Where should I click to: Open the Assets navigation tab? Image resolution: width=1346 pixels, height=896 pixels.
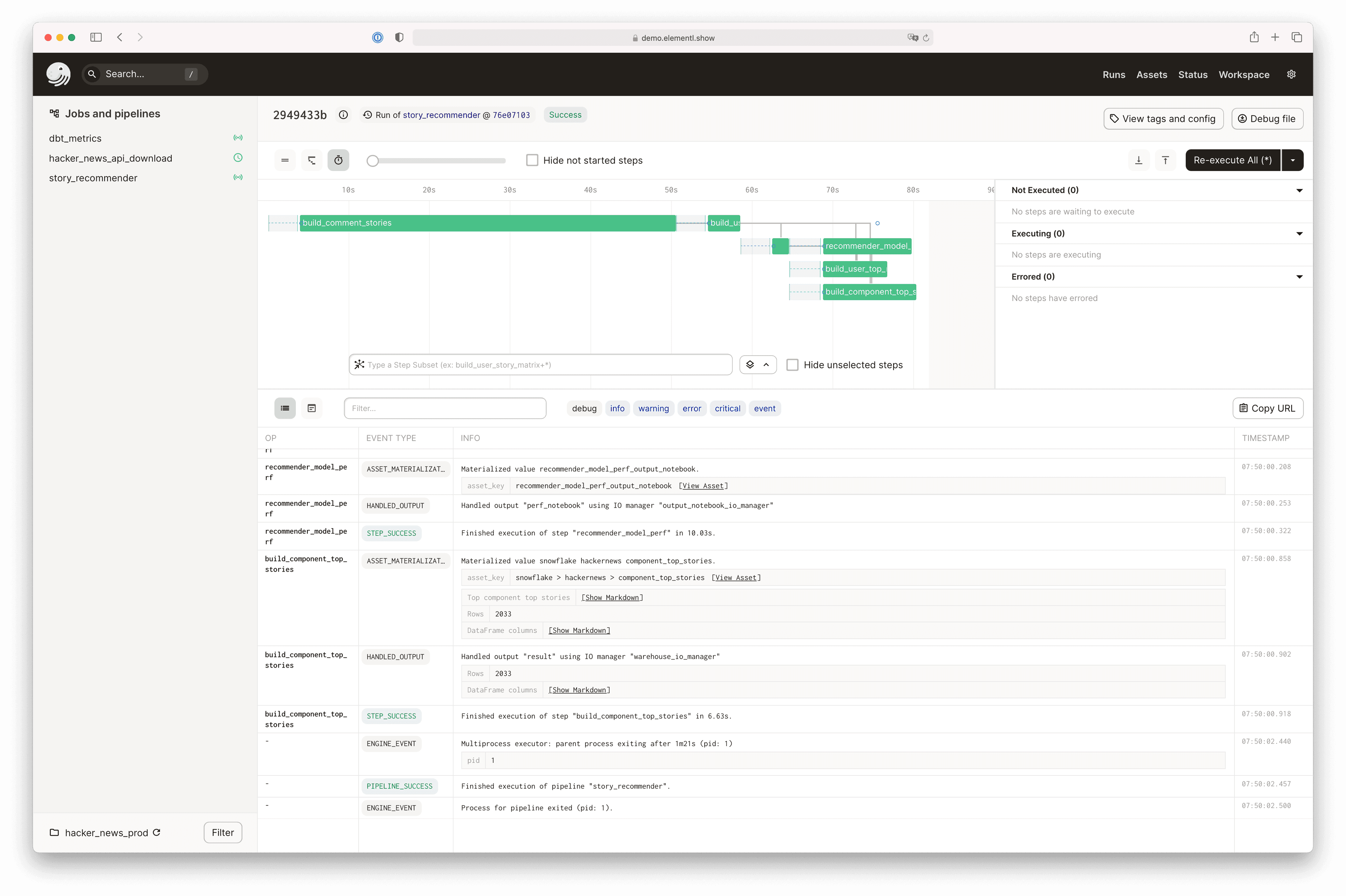coord(1151,75)
